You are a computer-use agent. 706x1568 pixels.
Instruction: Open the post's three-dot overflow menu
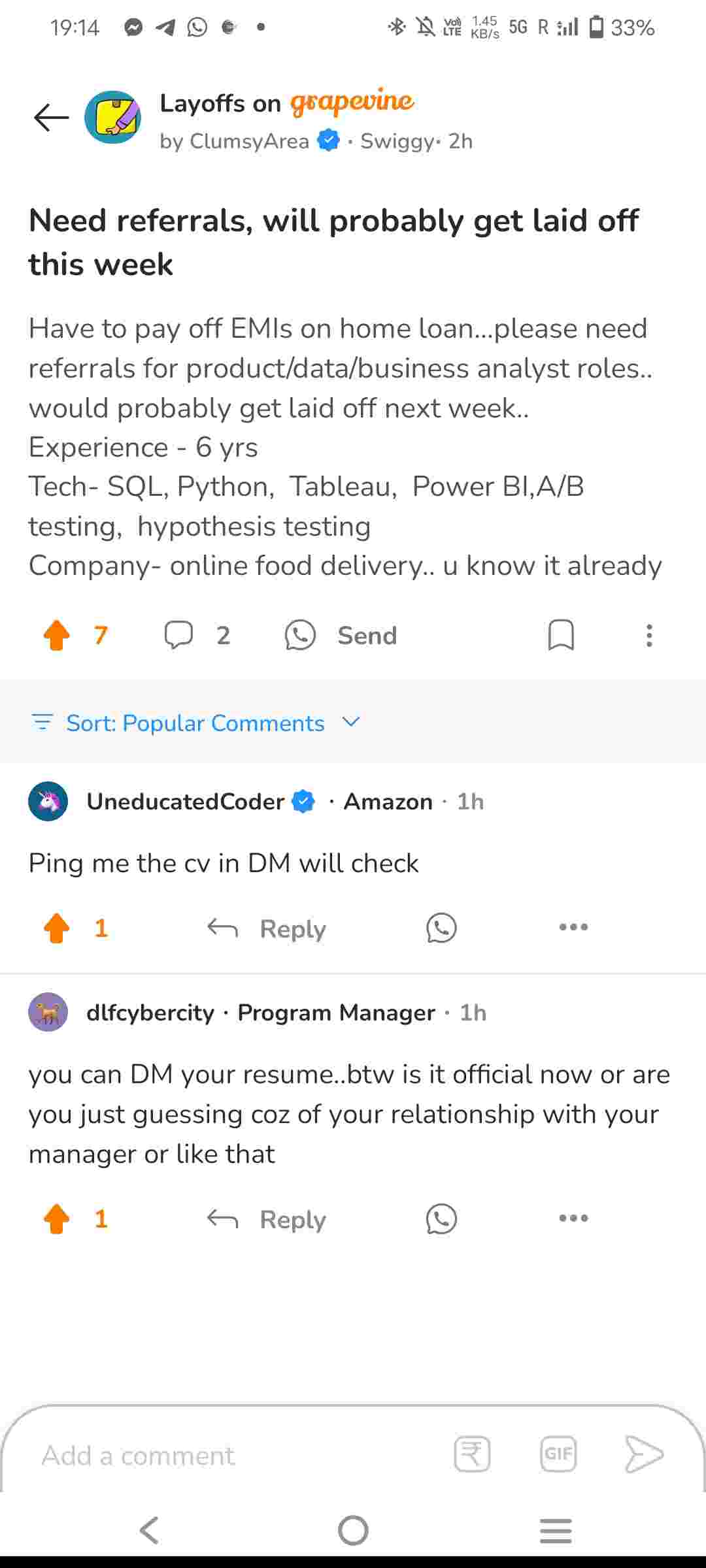[649, 635]
